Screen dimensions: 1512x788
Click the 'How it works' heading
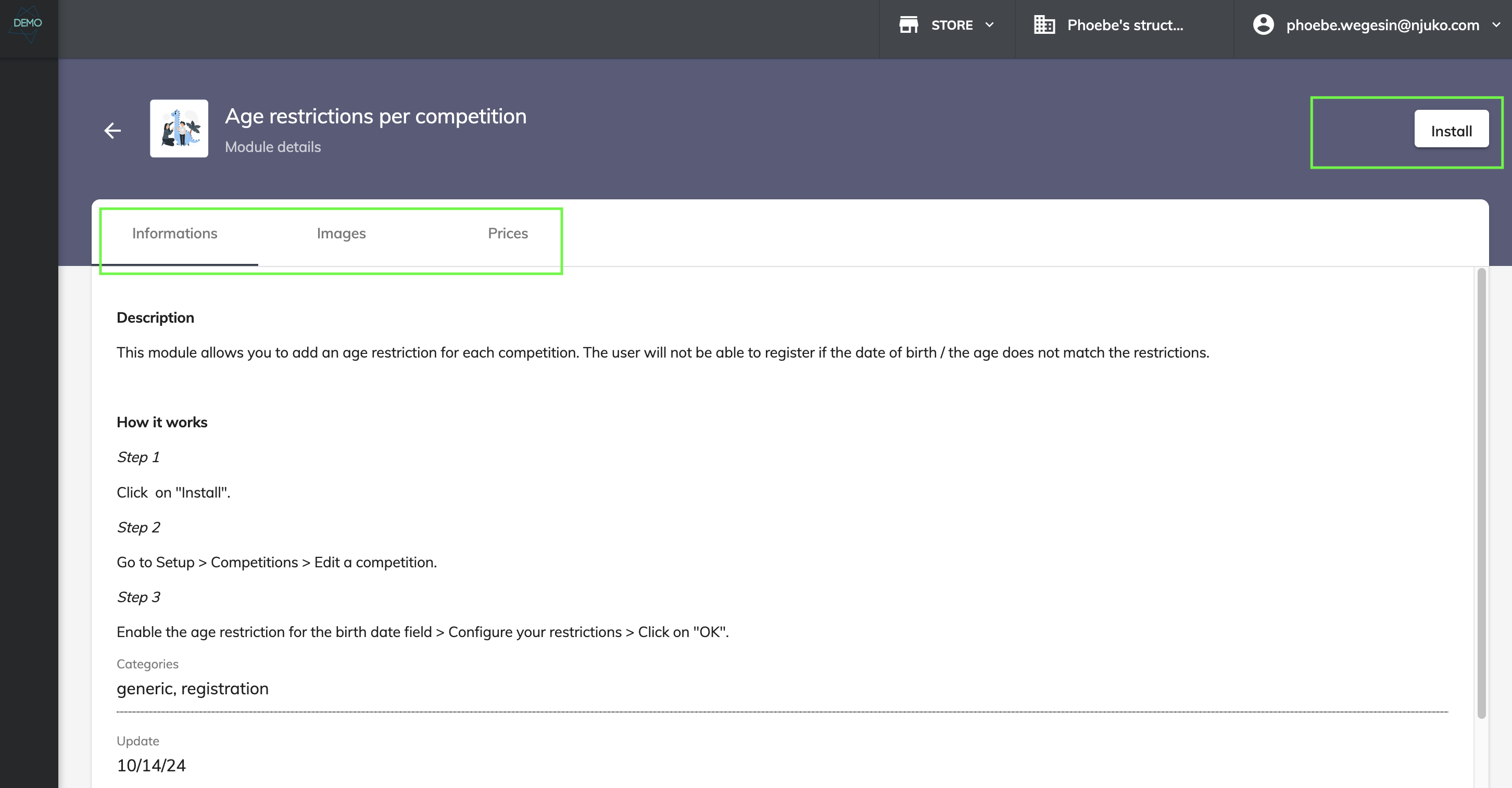(162, 422)
